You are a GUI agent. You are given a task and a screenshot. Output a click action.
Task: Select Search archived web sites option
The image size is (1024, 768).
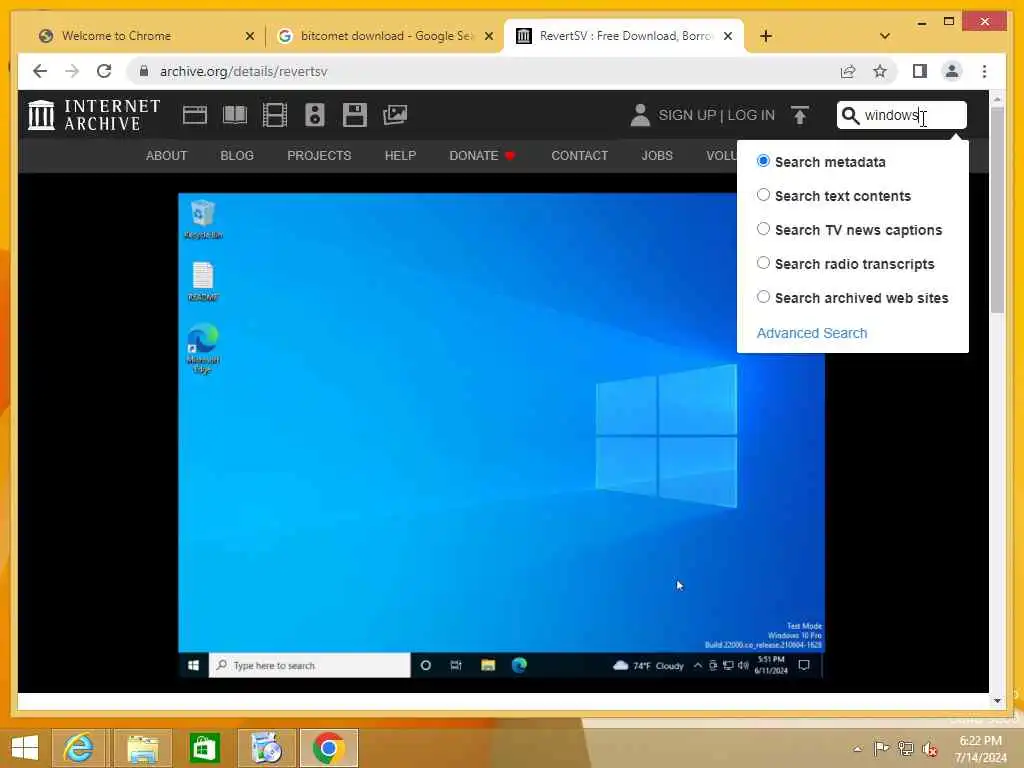[763, 296]
